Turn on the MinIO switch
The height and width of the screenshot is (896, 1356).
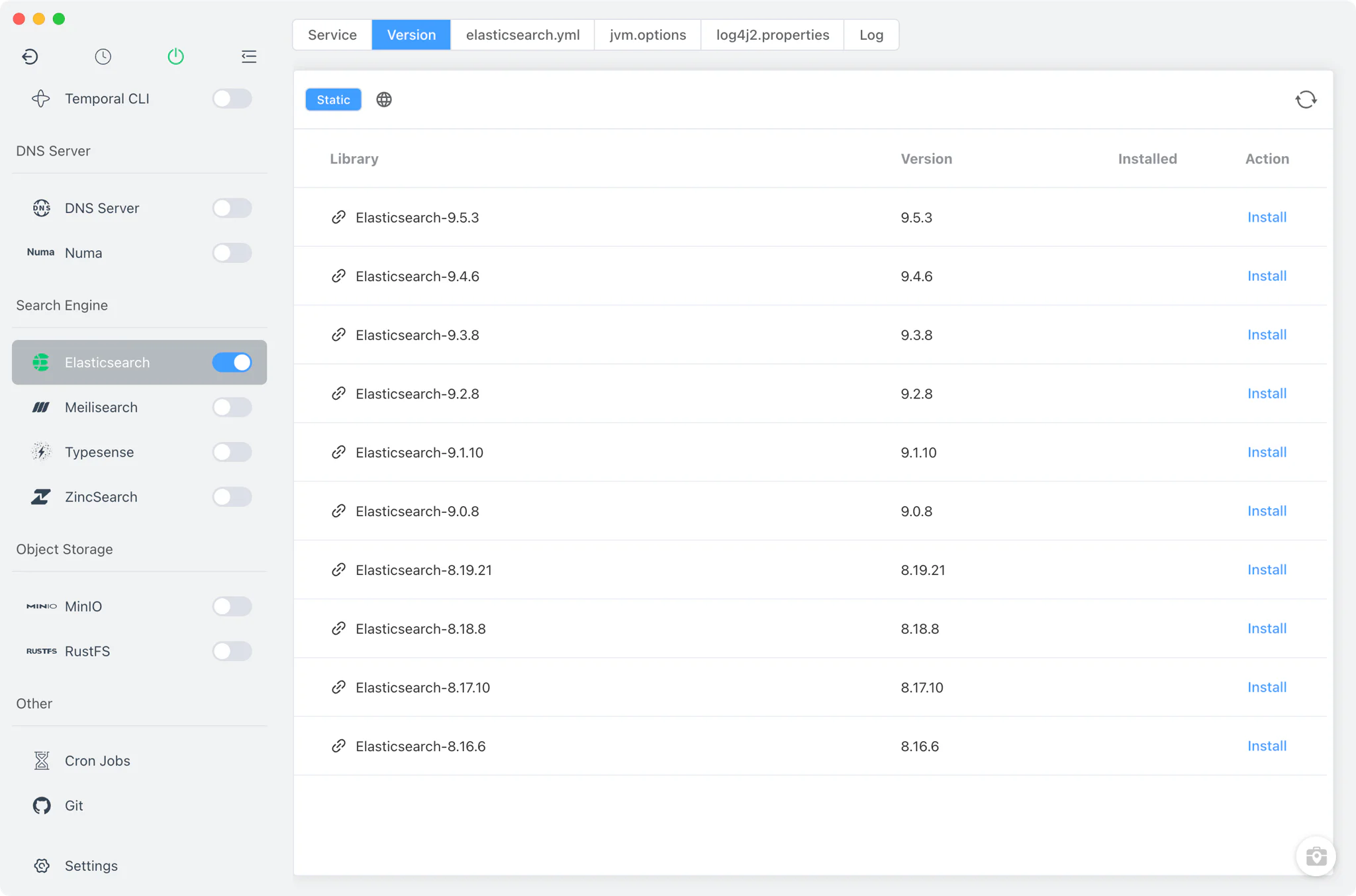click(232, 606)
